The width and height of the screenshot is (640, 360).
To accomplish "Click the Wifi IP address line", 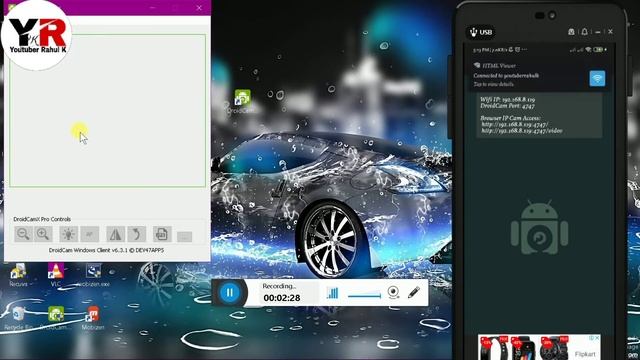I will [x=507, y=100].
